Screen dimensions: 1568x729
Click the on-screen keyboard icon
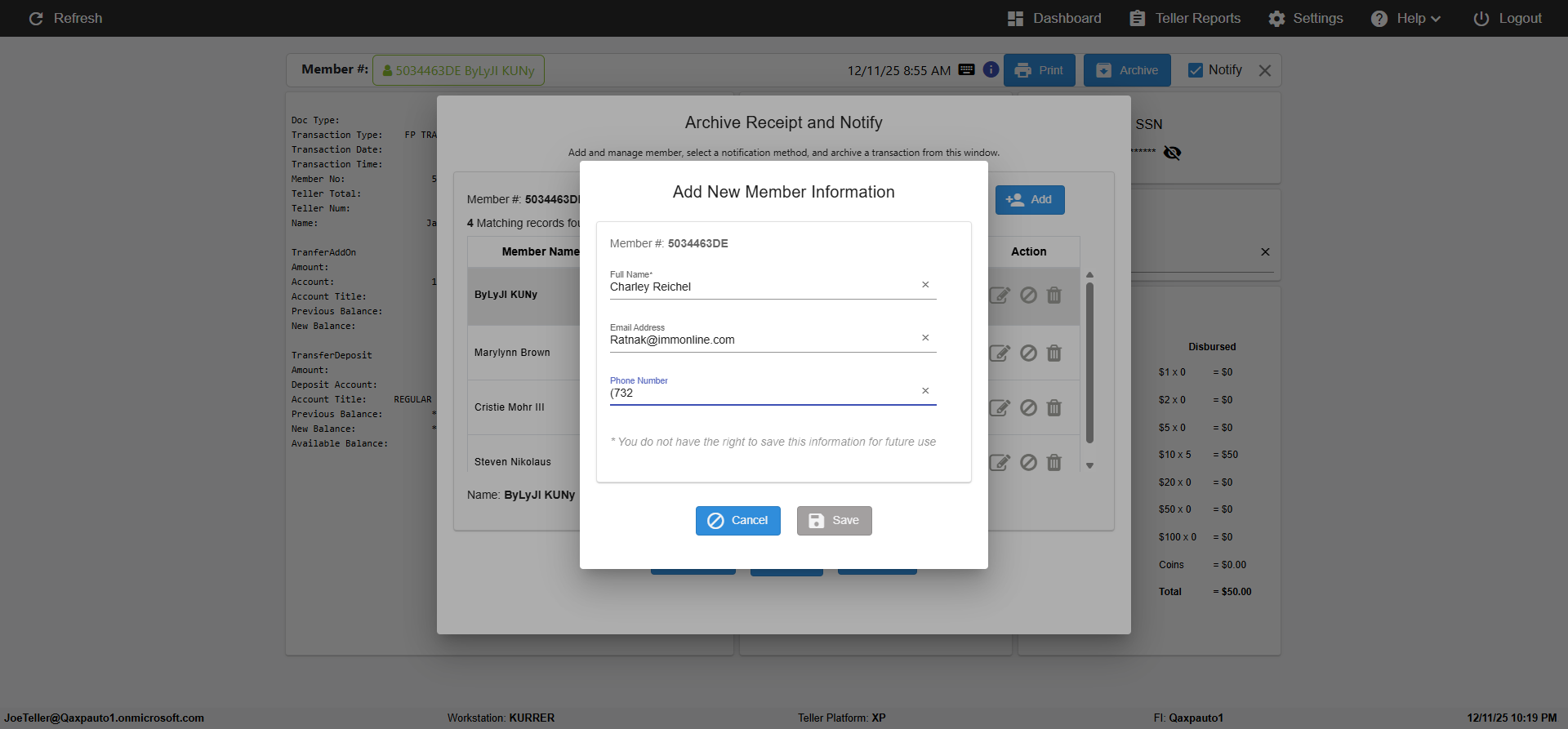(x=967, y=69)
